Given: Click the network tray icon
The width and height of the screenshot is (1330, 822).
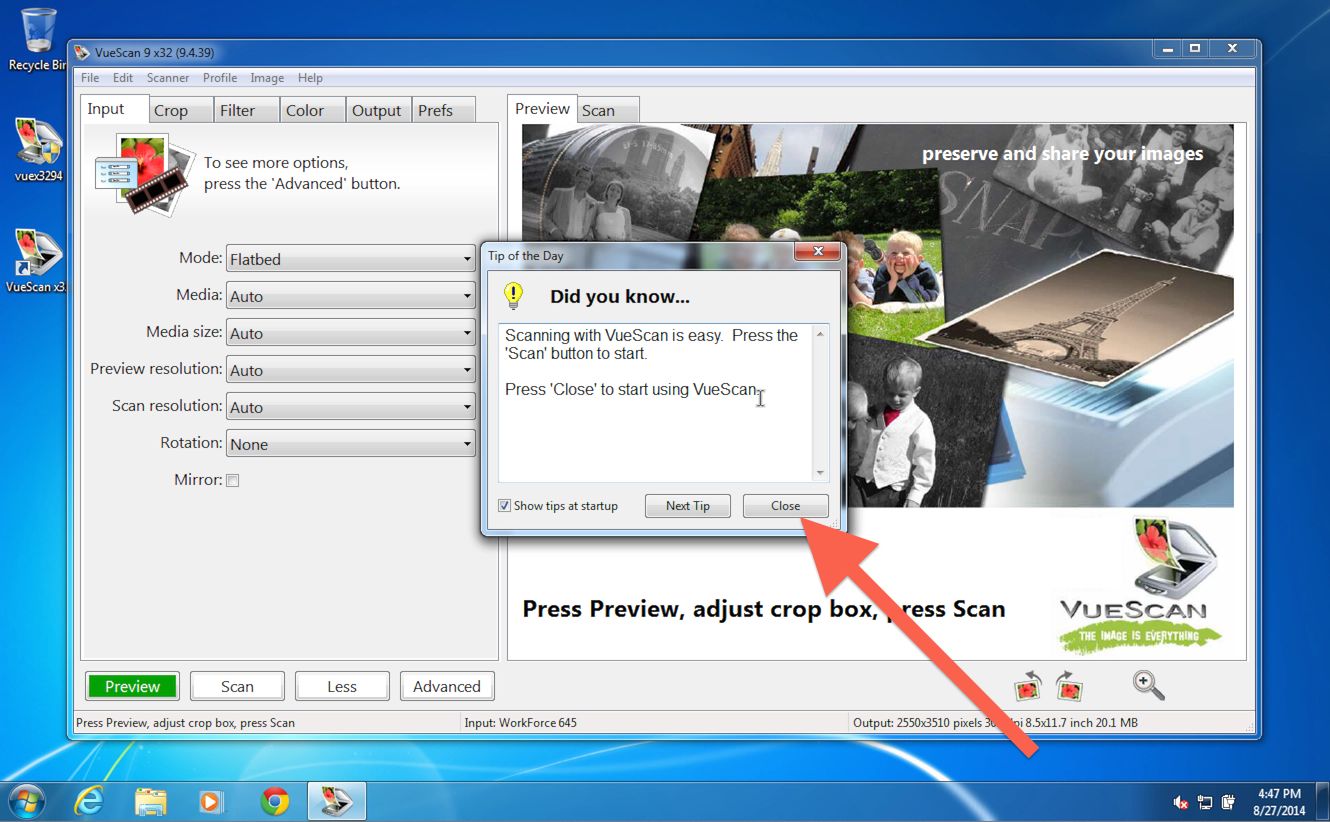Looking at the screenshot, I should [x=1205, y=802].
